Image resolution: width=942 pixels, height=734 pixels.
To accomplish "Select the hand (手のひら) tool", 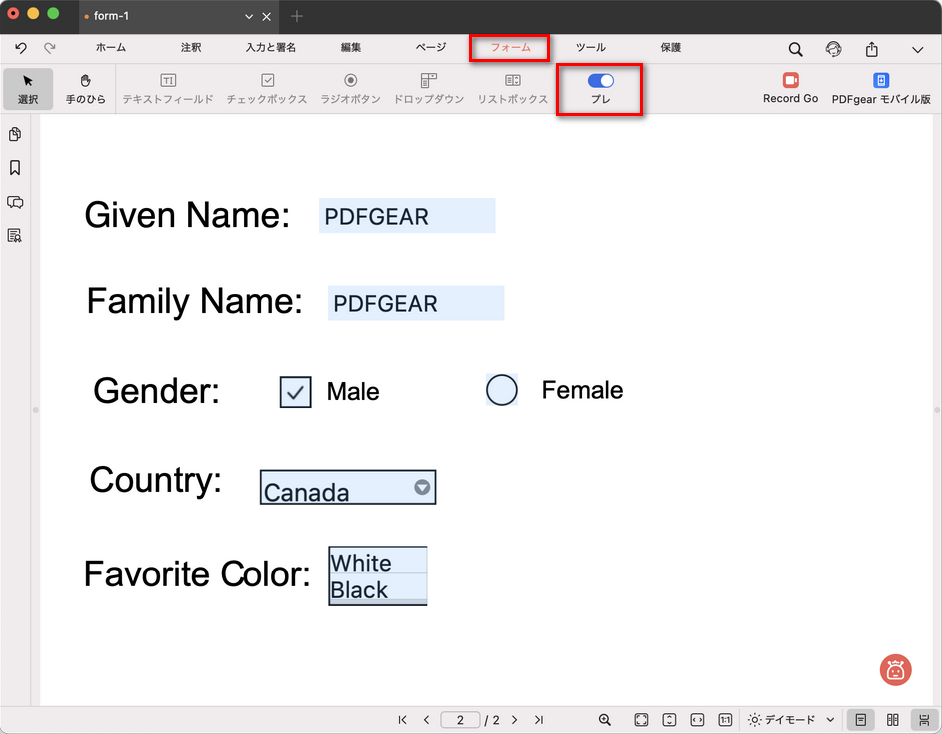I will coord(85,88).
